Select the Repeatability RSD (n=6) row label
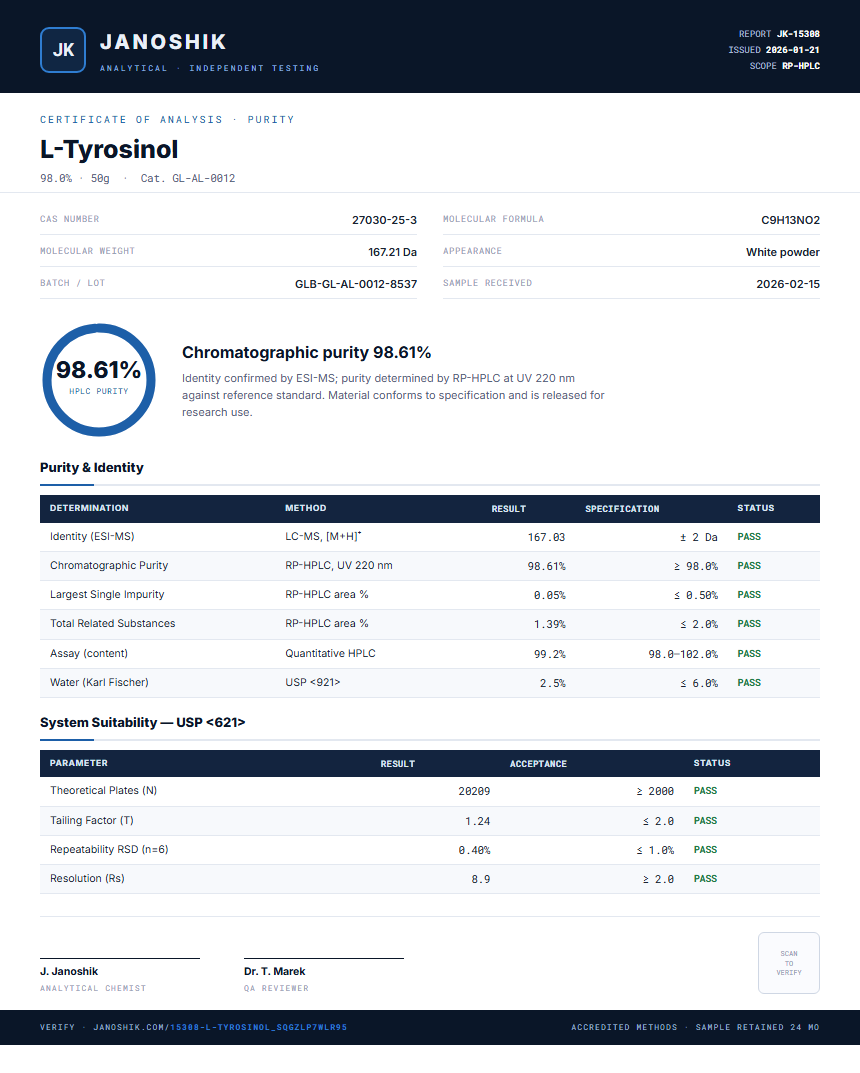860x1073 pixels. pyautogui.click(x=109, y=849)
